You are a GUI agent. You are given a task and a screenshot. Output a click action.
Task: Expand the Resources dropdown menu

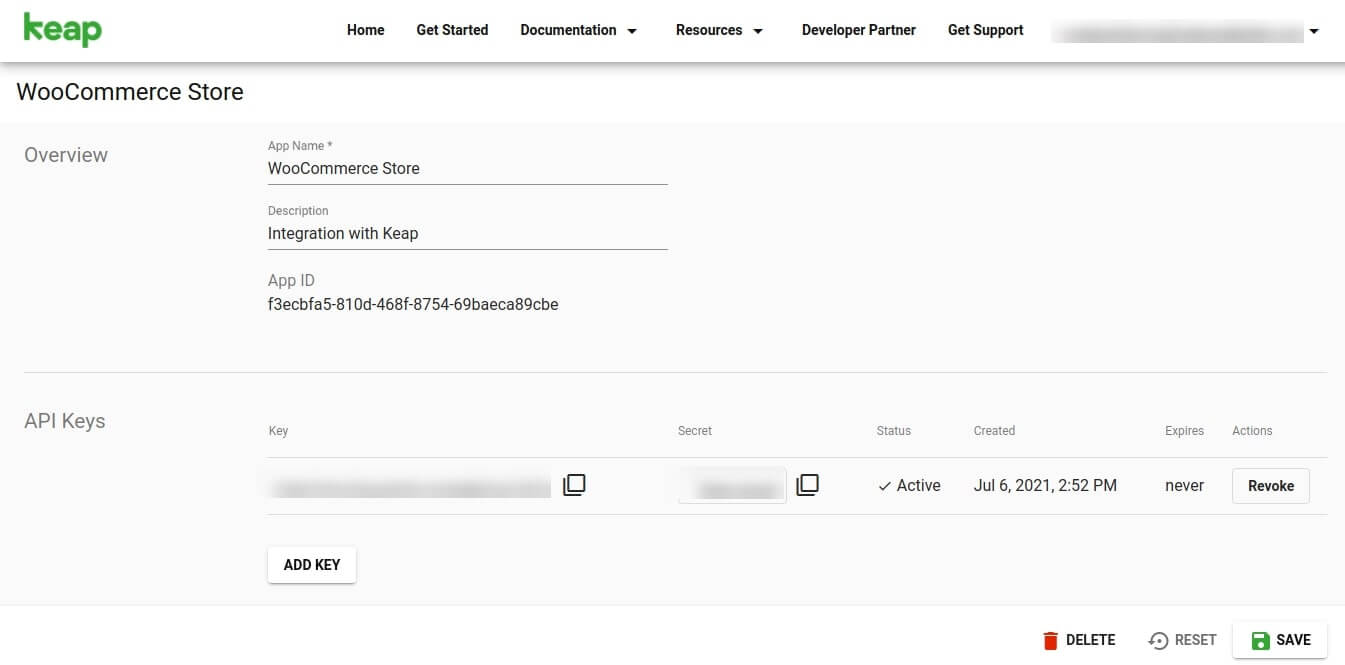point(719,30)
